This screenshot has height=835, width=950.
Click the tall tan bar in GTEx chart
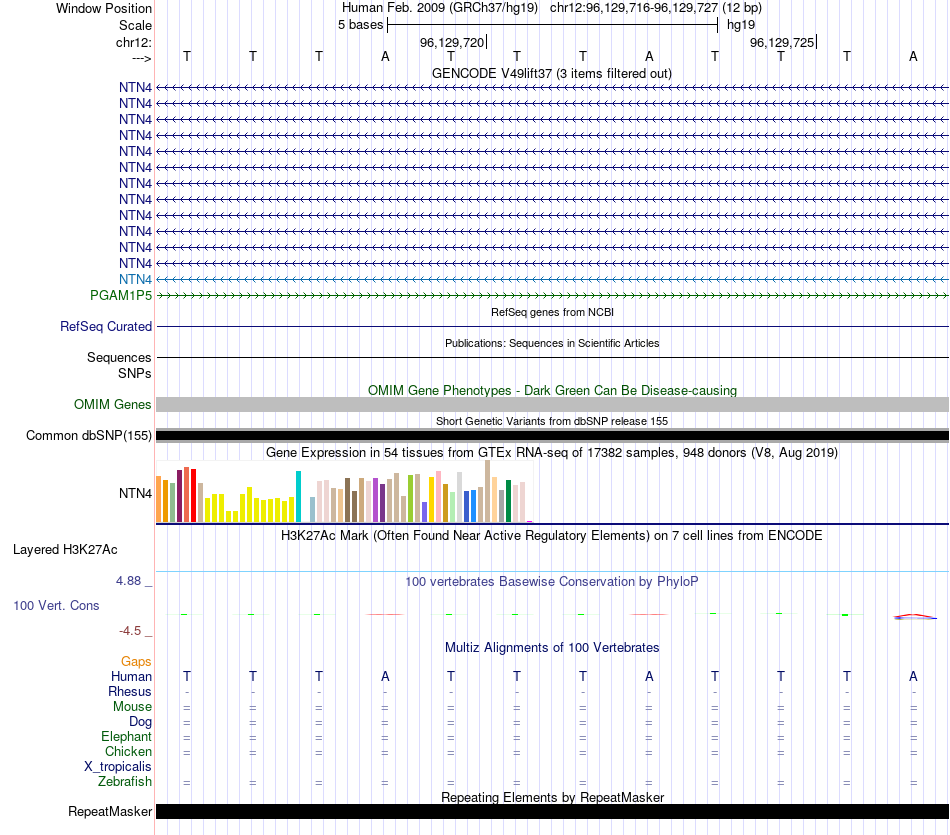(x=487, y=491)
